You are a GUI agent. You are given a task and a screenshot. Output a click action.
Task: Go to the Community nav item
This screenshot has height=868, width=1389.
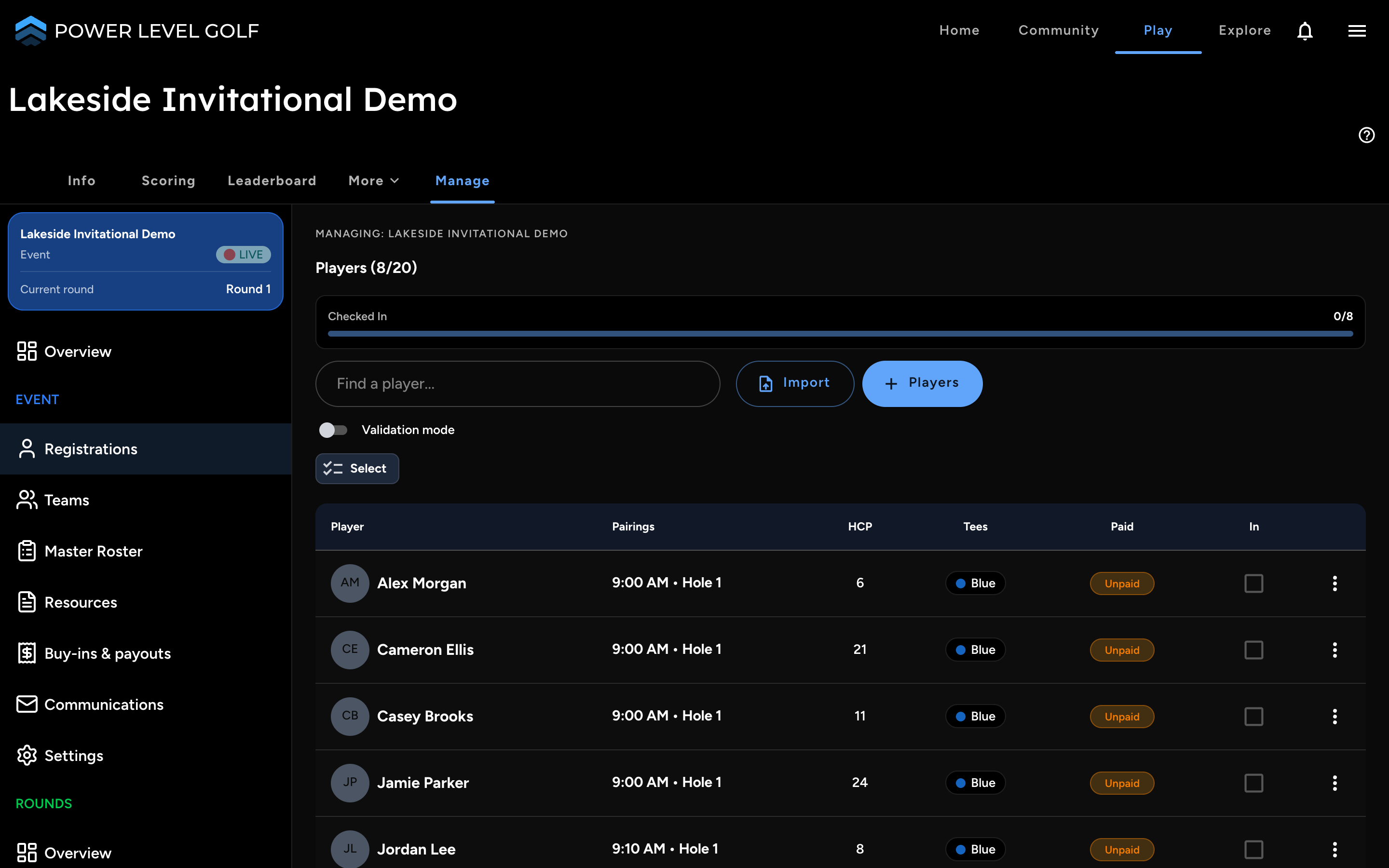pyautogui.click(x=1059, y=30)
